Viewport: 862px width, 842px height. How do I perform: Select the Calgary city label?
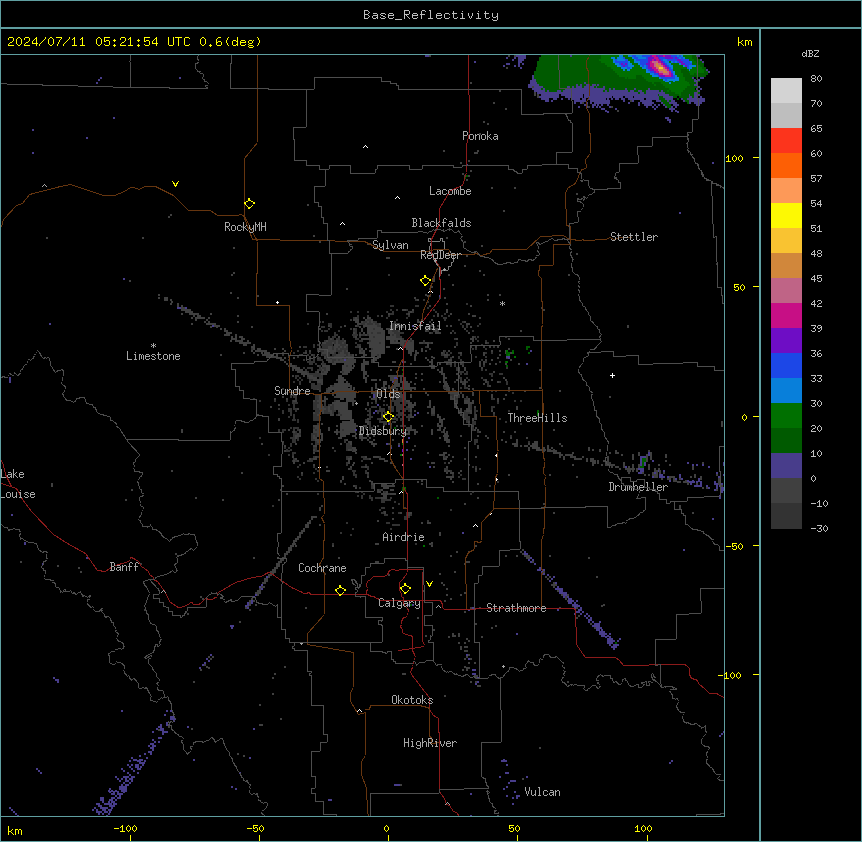tap(399, 603)
